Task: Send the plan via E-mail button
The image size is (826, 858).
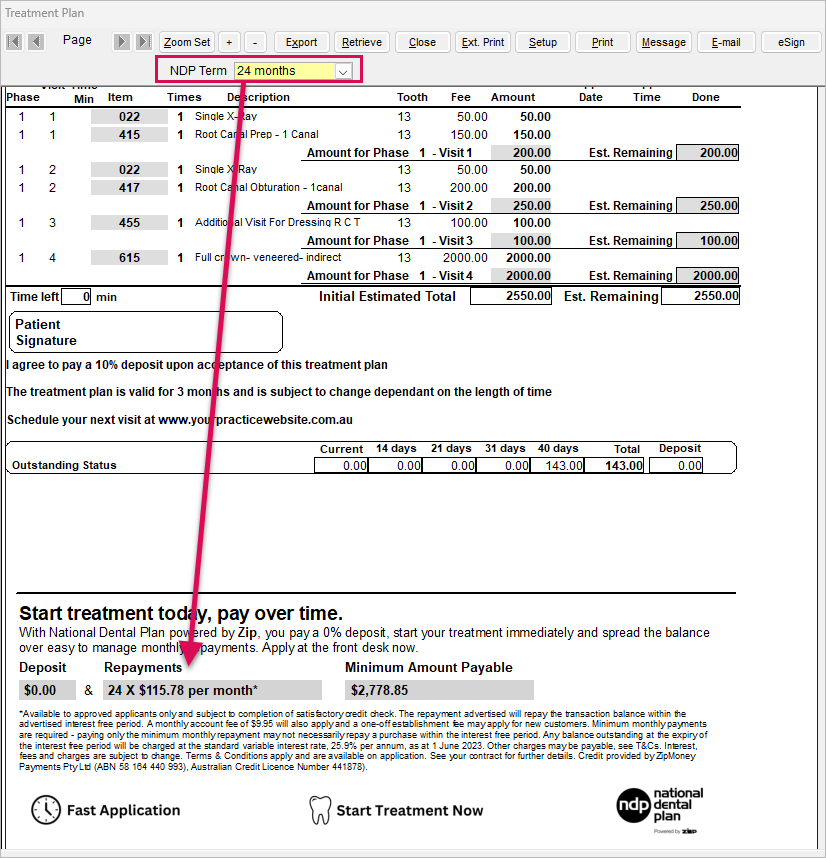Action: 726,42
